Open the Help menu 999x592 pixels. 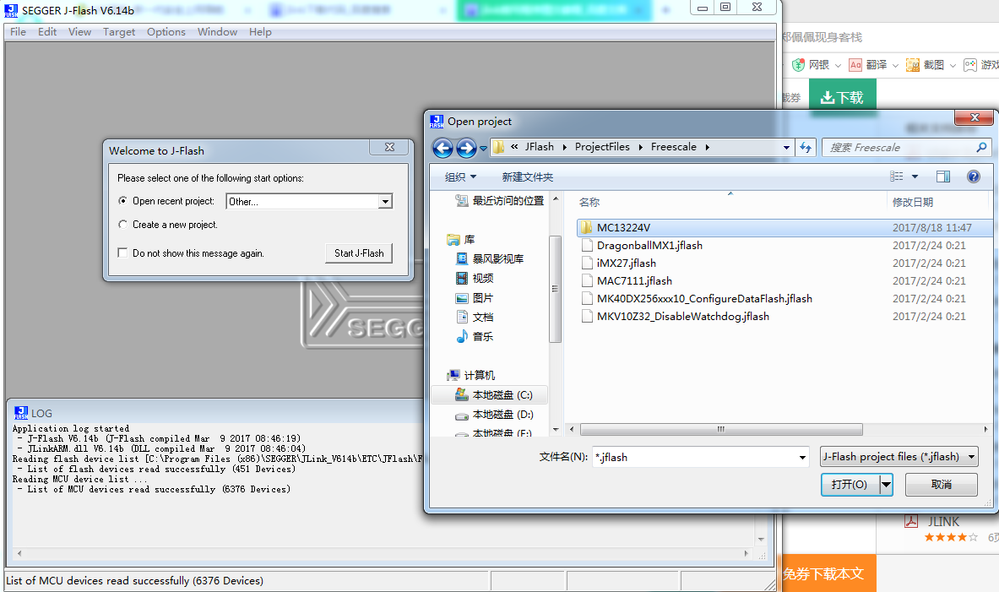260,32
